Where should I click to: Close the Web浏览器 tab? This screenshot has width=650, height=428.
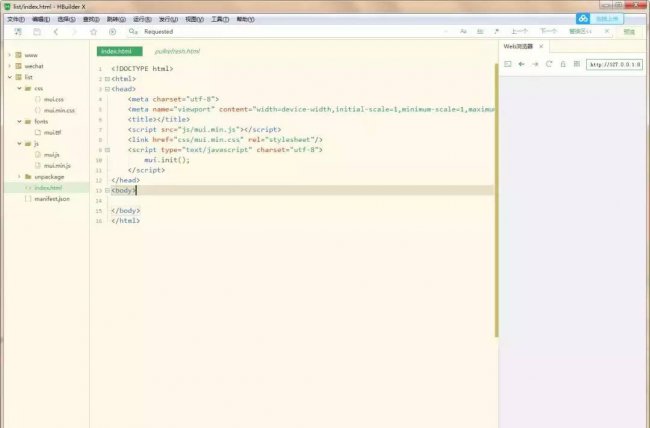coord(541,46)
